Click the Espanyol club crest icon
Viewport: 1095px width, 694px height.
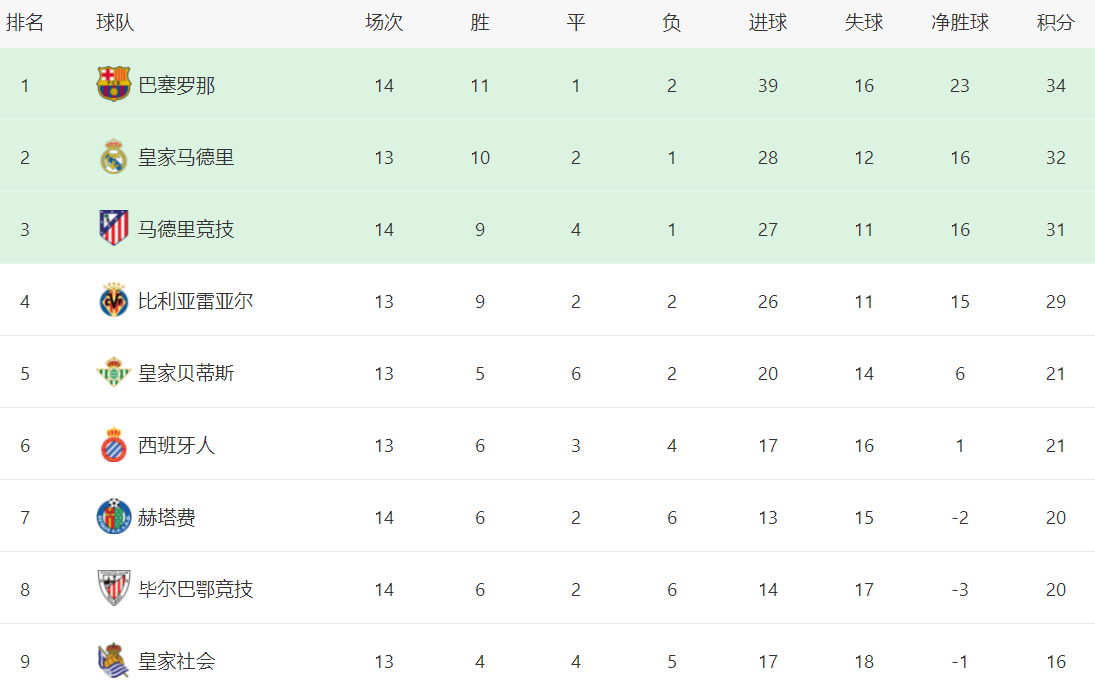click(x=114, y=445)
